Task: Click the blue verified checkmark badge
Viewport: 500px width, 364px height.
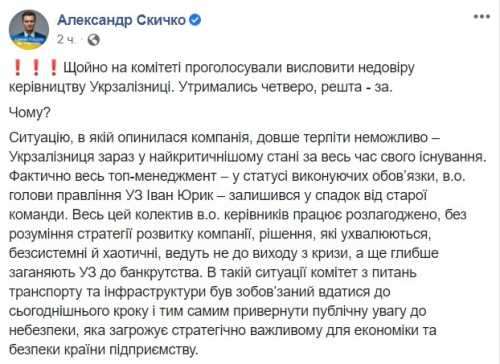Action: (x=195, y=20)
